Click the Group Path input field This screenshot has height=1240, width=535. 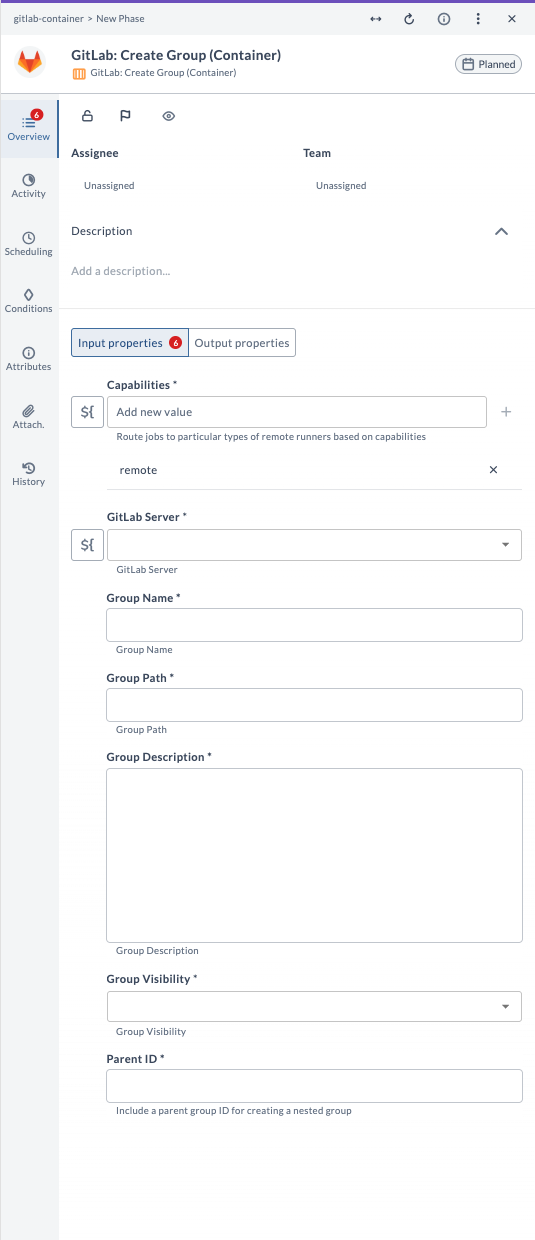tap(314, 705)
